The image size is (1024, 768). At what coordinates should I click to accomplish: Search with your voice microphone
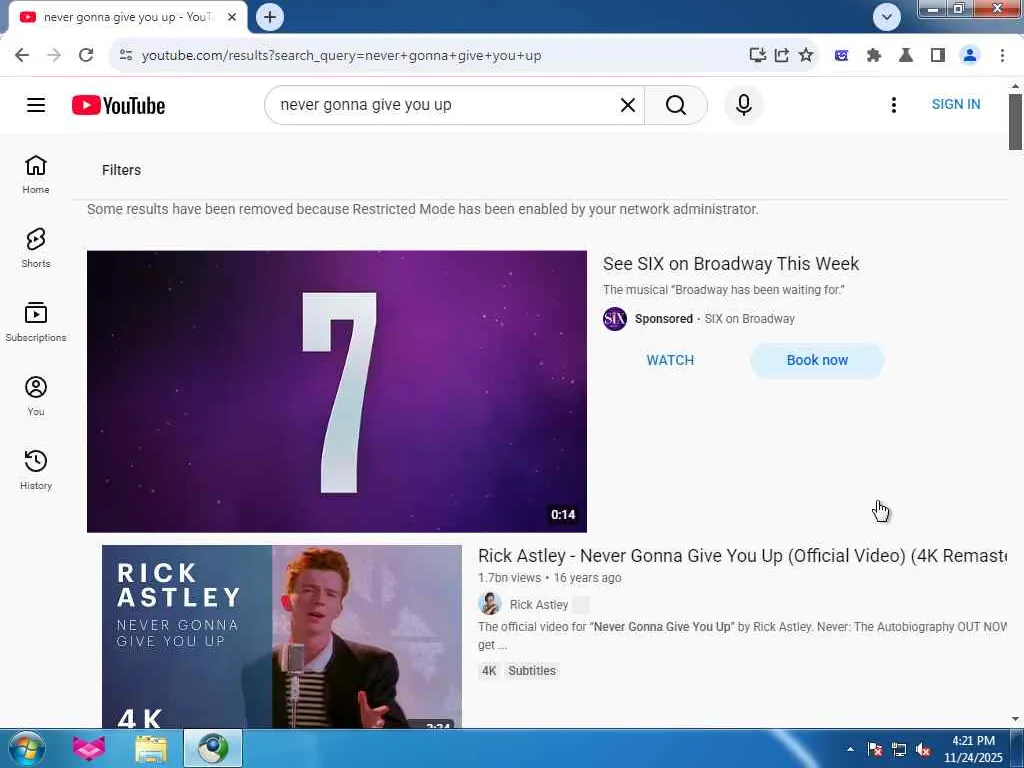pyautogui.click(x=744, y=104)
